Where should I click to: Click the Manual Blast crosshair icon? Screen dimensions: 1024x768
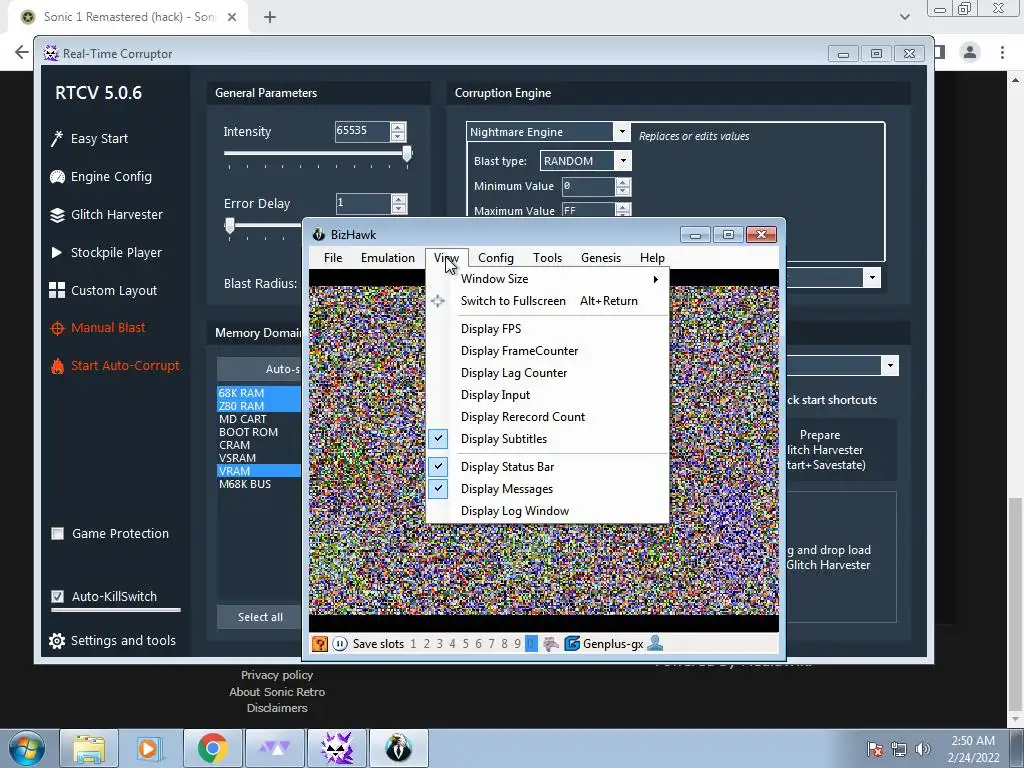tap(57, 328)
